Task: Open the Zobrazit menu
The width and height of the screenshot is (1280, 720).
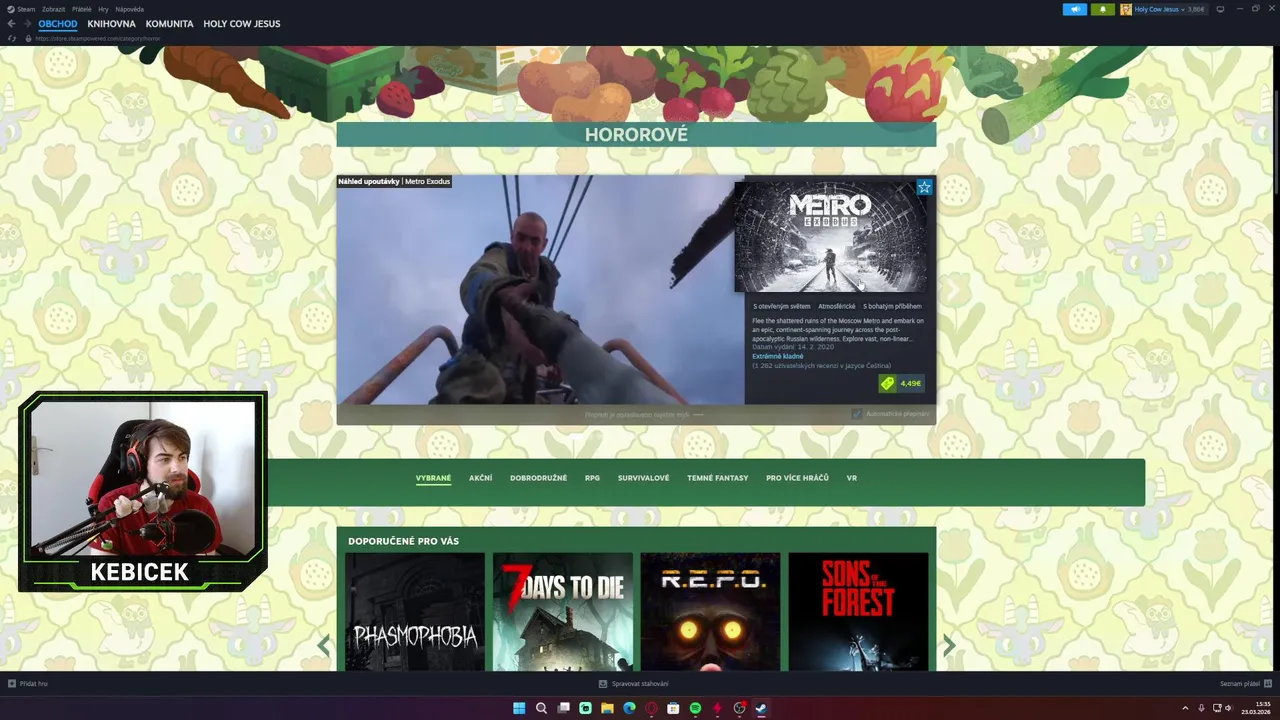Action: click(54, 9)
